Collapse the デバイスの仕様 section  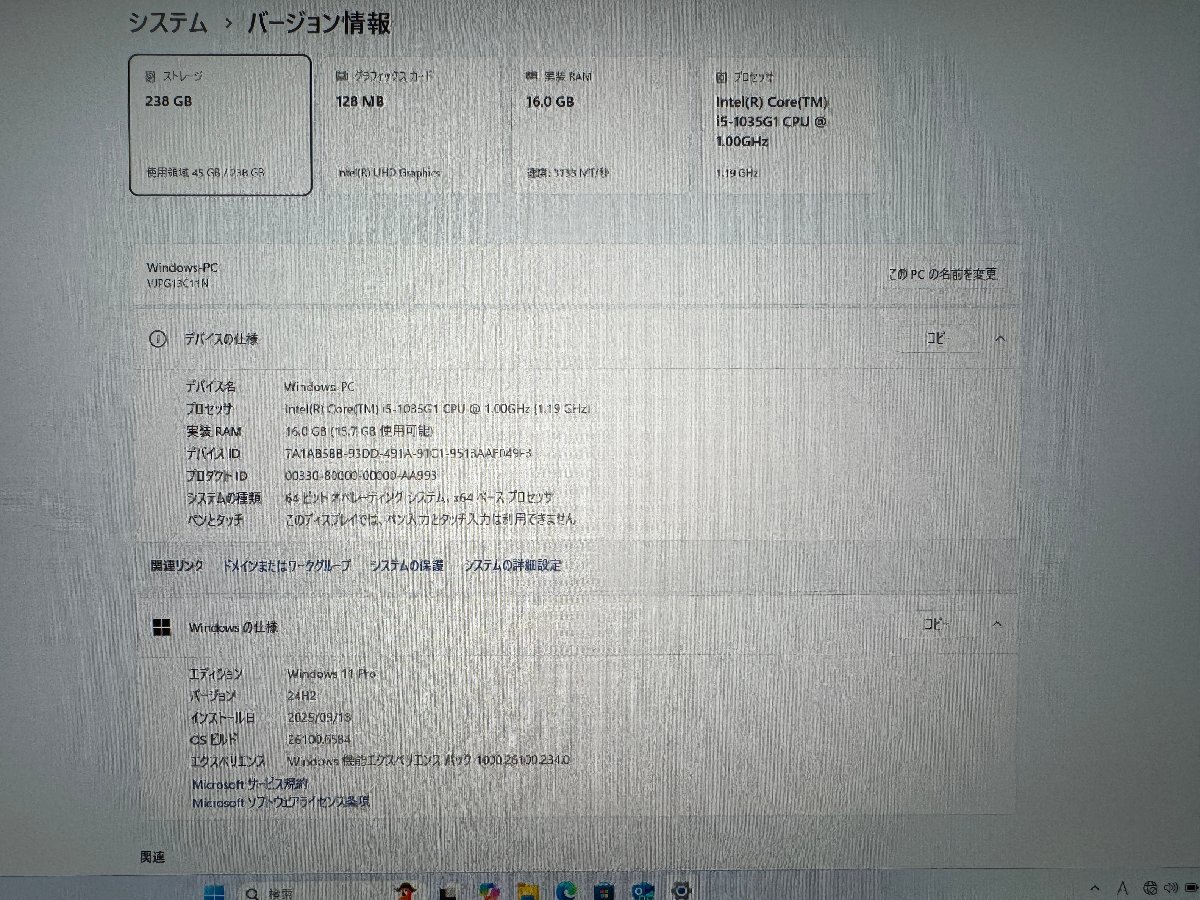click(x=999, y=339)
